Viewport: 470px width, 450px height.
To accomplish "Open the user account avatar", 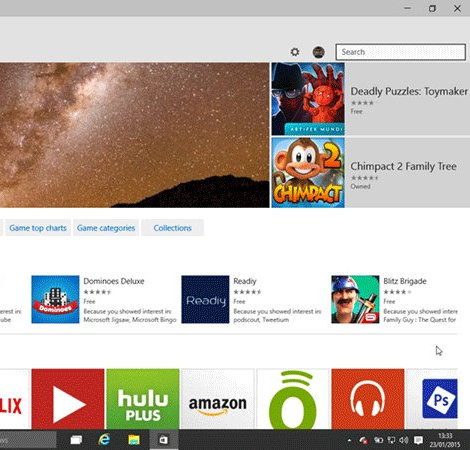I will (318, 52).
